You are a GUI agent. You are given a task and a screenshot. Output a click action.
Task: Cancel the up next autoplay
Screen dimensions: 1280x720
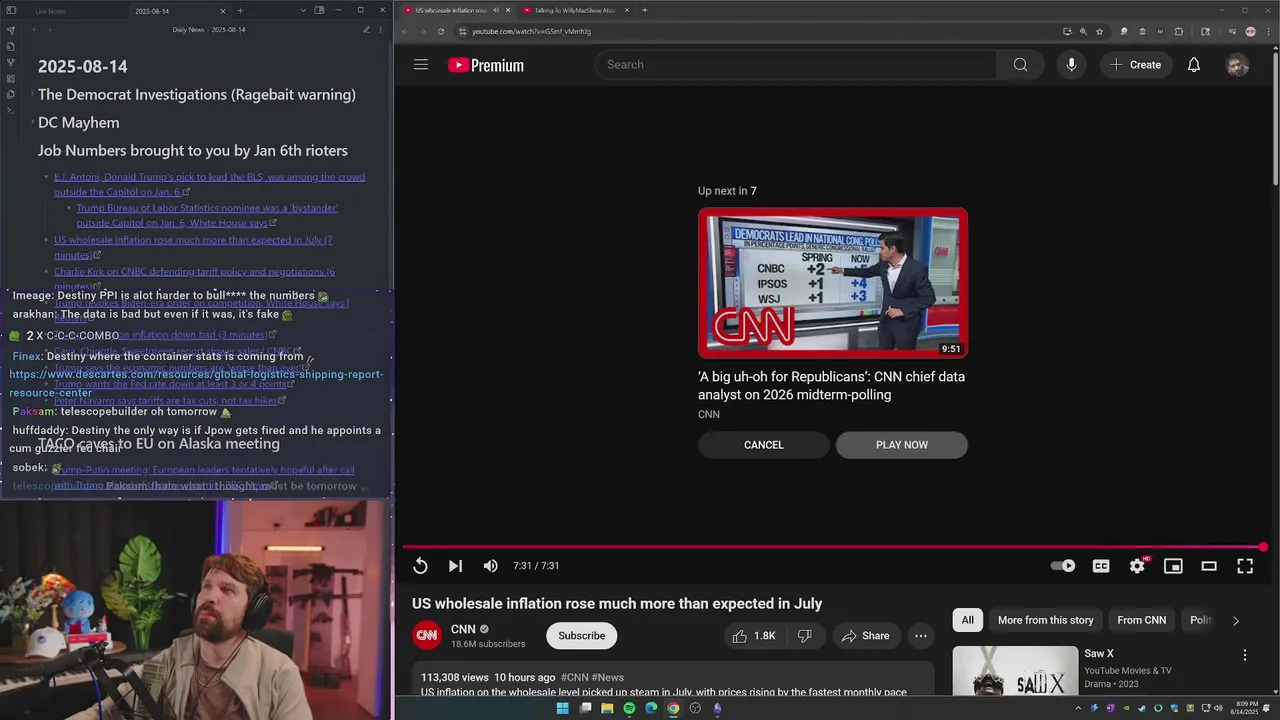coord(764,445)
